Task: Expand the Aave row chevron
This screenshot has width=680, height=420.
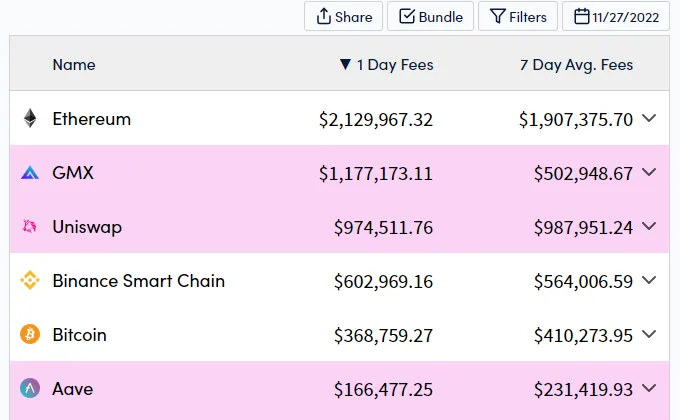Action: coord(649,388)
